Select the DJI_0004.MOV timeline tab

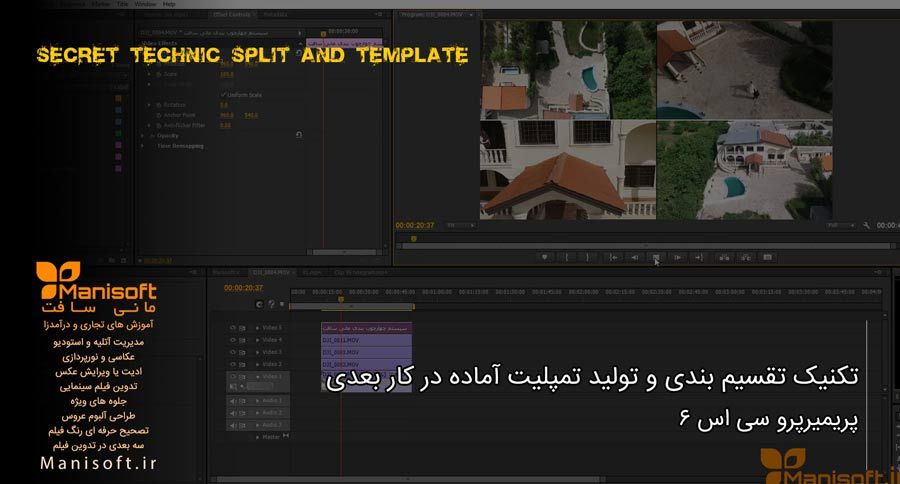(271, 272)
